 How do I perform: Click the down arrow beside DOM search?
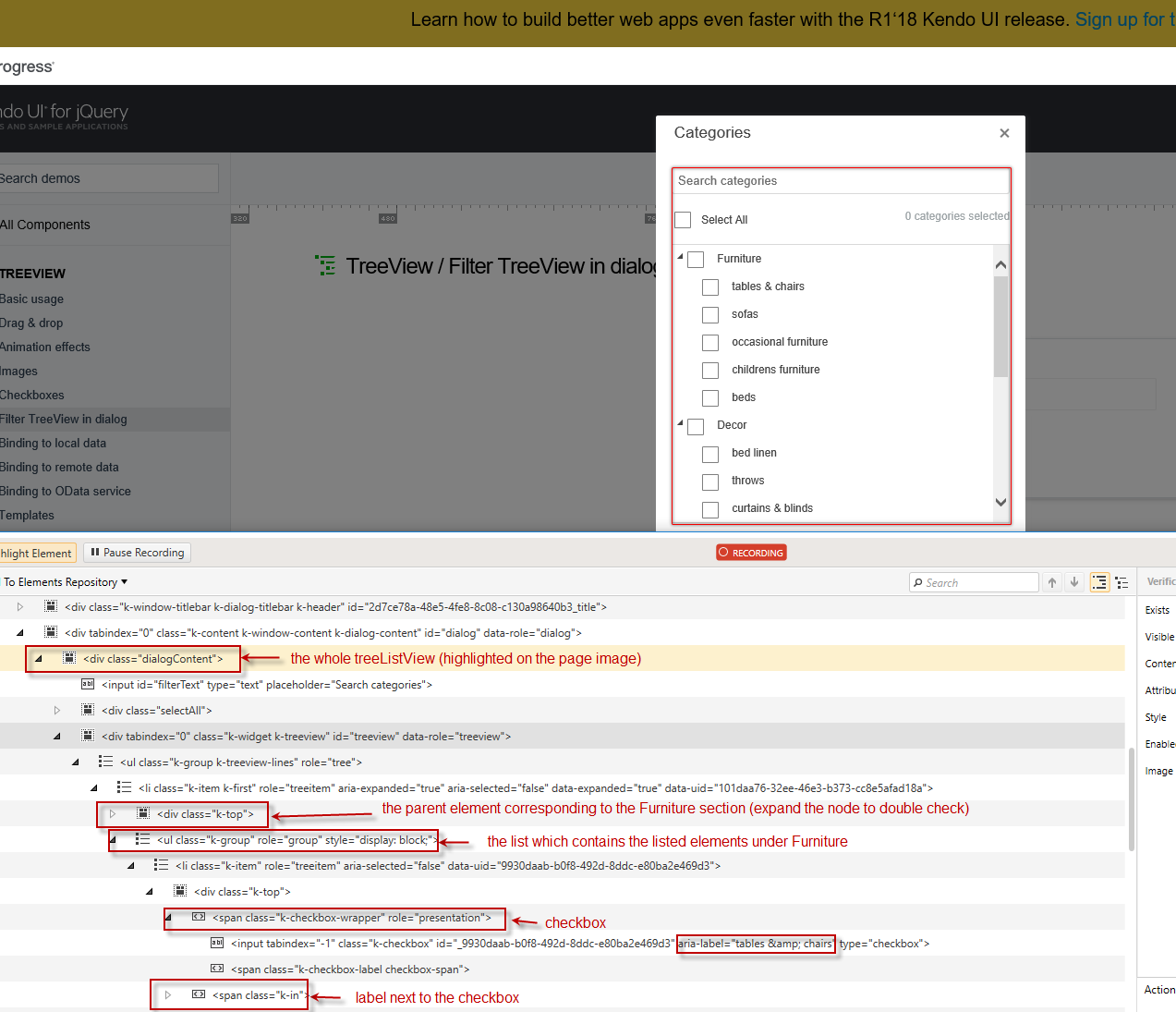[1074, 582]
